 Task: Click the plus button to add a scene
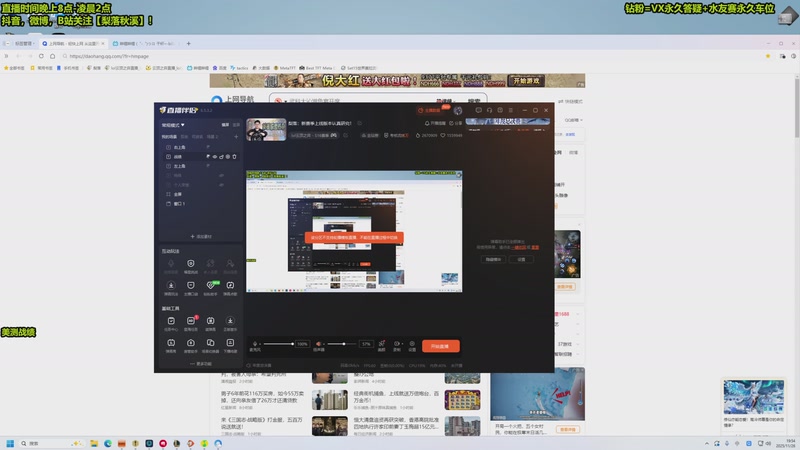pos(236,137)
